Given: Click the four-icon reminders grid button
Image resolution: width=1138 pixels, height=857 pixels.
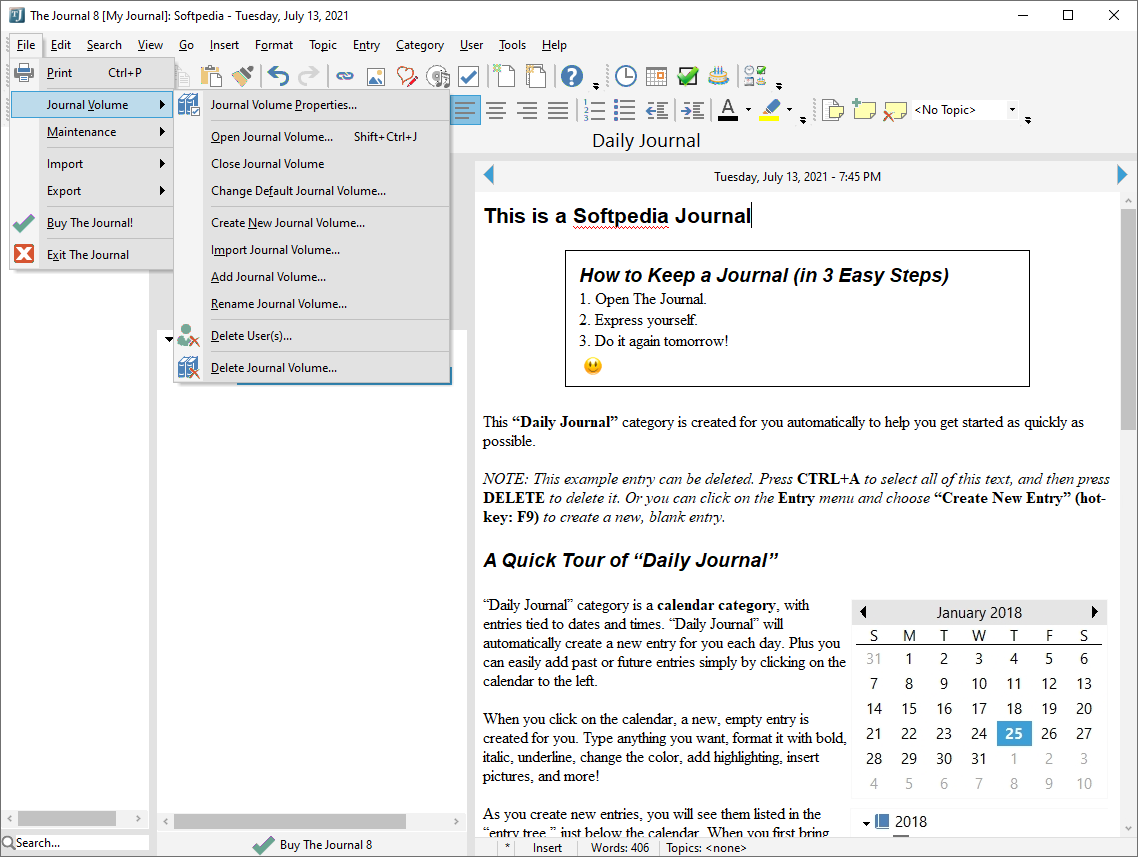Looking at the screenshot, I should pyautogui.click(x=755, y=75).
